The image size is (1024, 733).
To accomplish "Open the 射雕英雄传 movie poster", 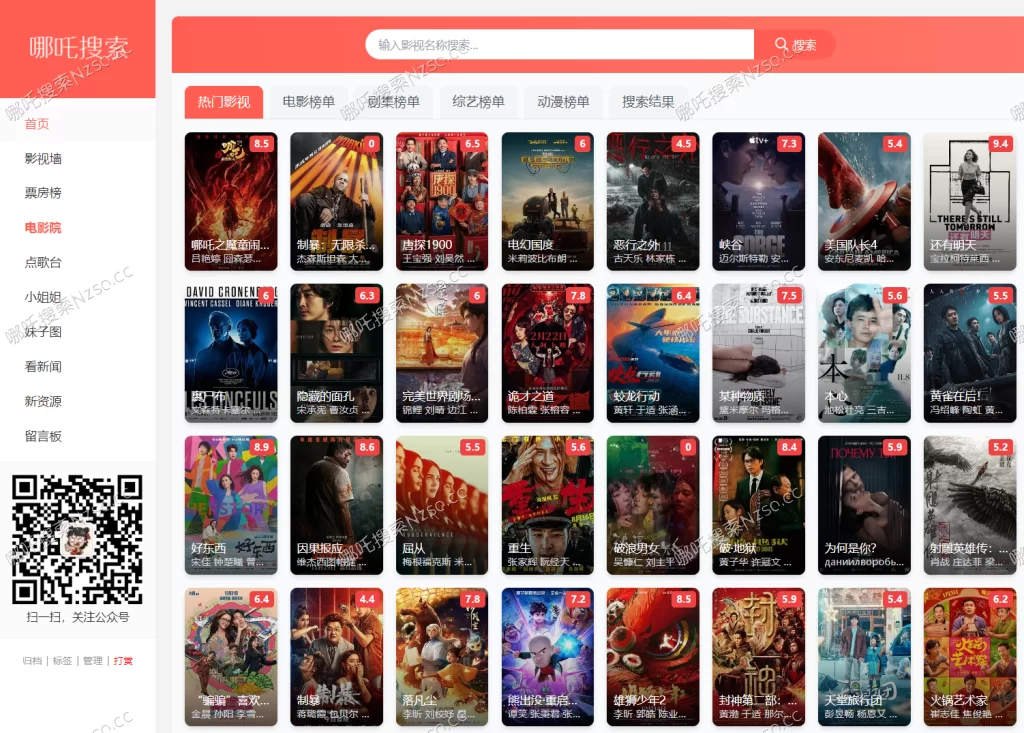I will [970, 505].
